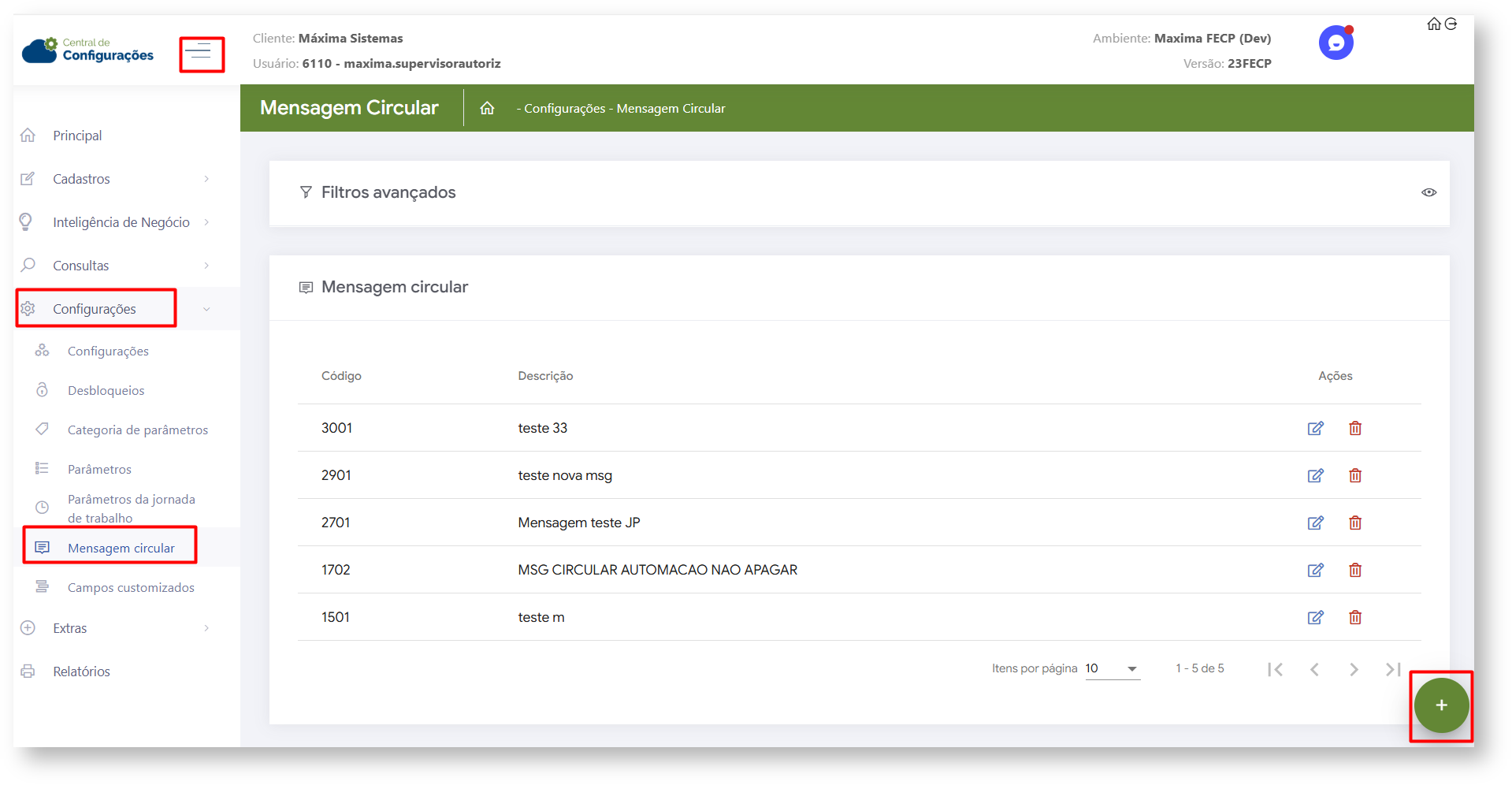Image resolution: width=1512 pixels, height=785 pixels.
Task: Click the home icon in breadcrumb
Action: (x=487, y=108)
